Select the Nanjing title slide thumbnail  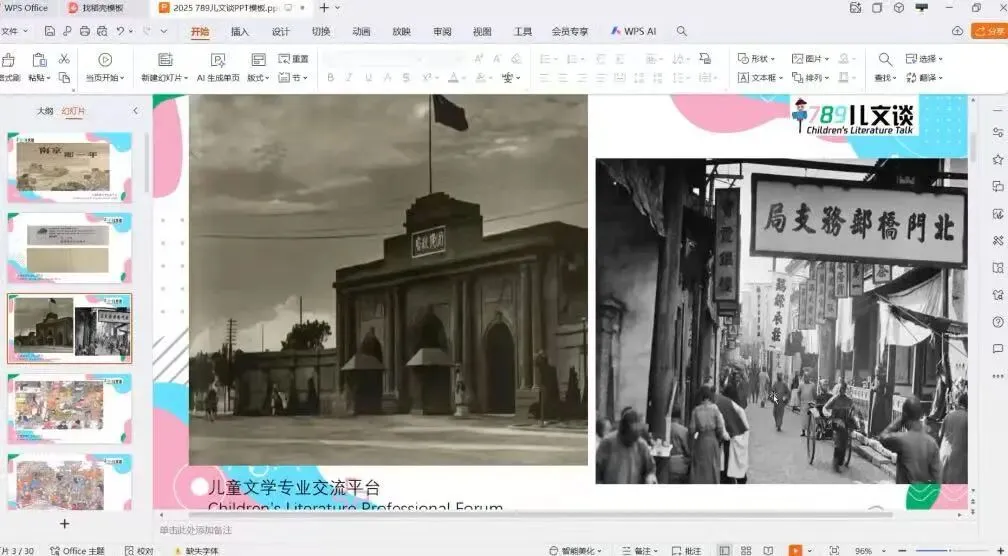click(70, 167)
